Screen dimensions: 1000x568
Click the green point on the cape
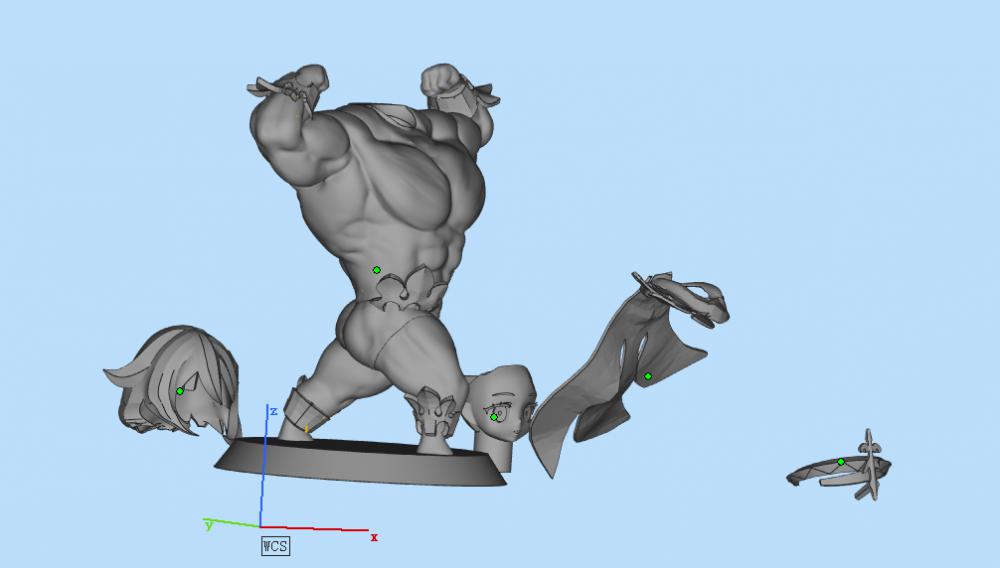[648, 376]
